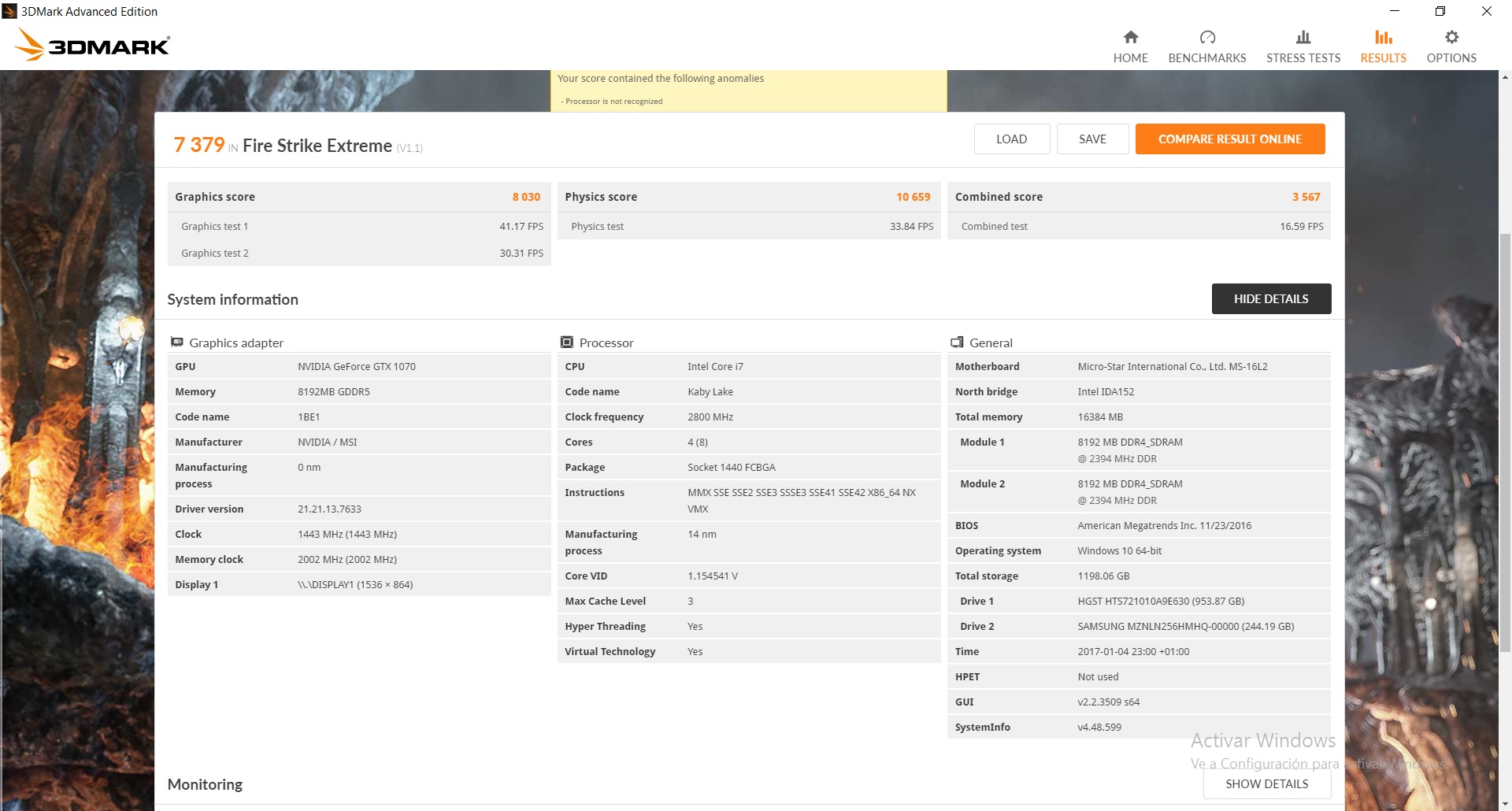1512x811 pixels.
Task: Minimize the 3DMark window
Action: pos(1394,11)
